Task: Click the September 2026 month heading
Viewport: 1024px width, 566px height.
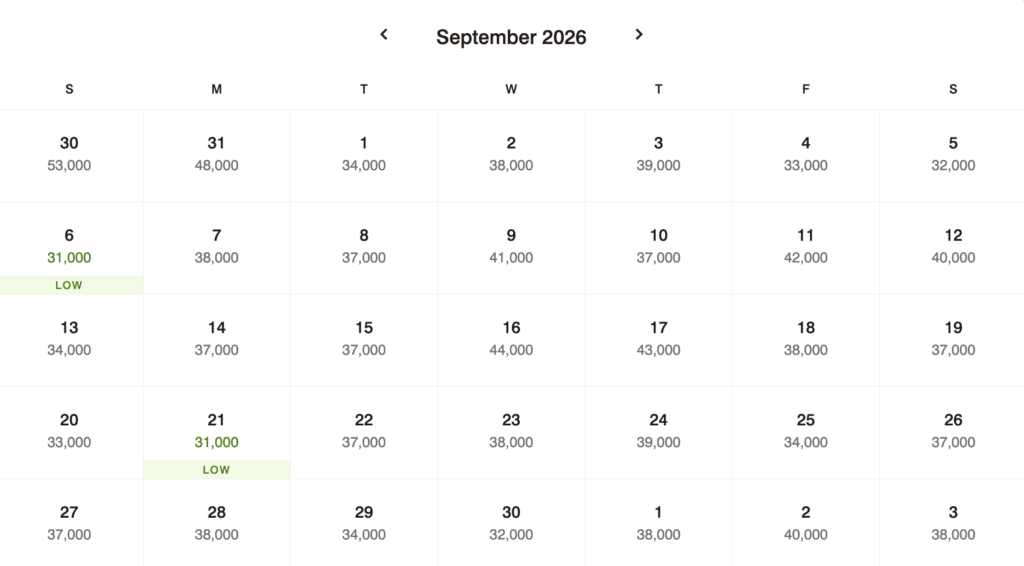Action: (x=511, y=38)
